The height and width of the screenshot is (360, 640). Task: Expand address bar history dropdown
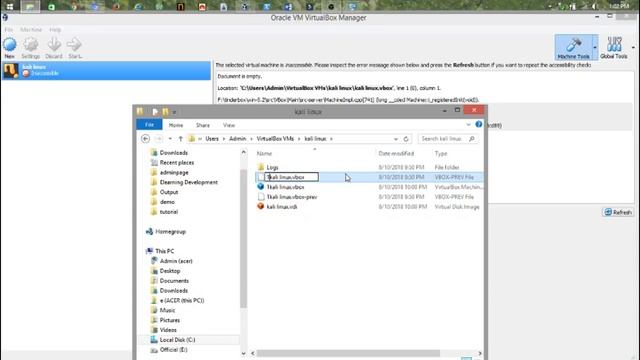396,139
